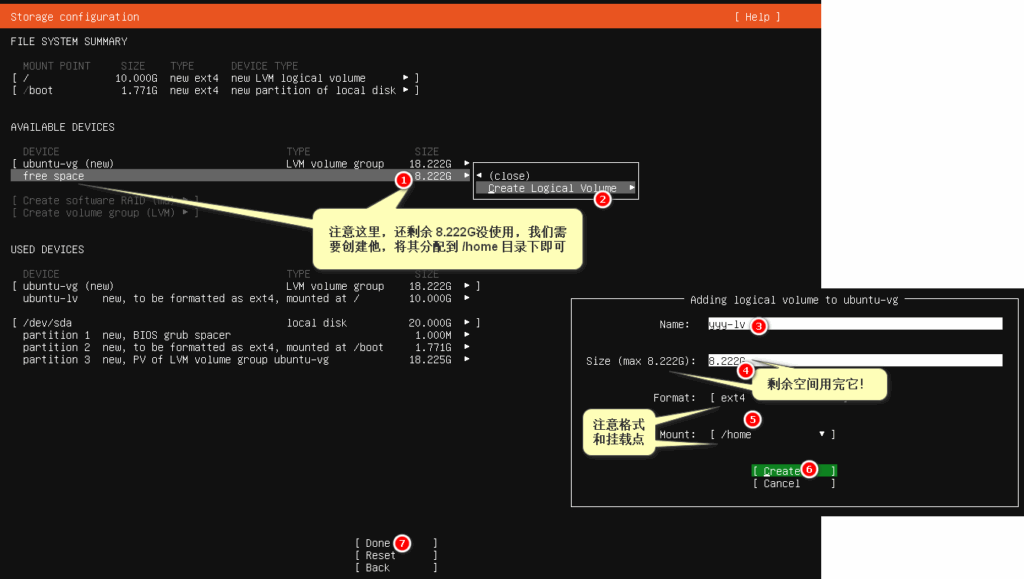Click red step marker number 4
The width and height of the screenshot is (1024, 579).
coord(745,370)
